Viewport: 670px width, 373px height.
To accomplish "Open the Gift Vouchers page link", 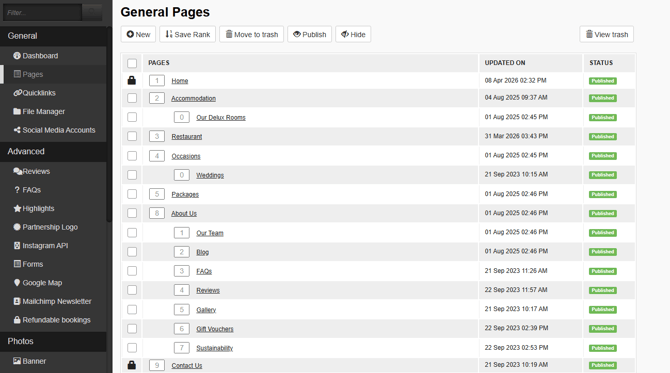I will [215, 329].
